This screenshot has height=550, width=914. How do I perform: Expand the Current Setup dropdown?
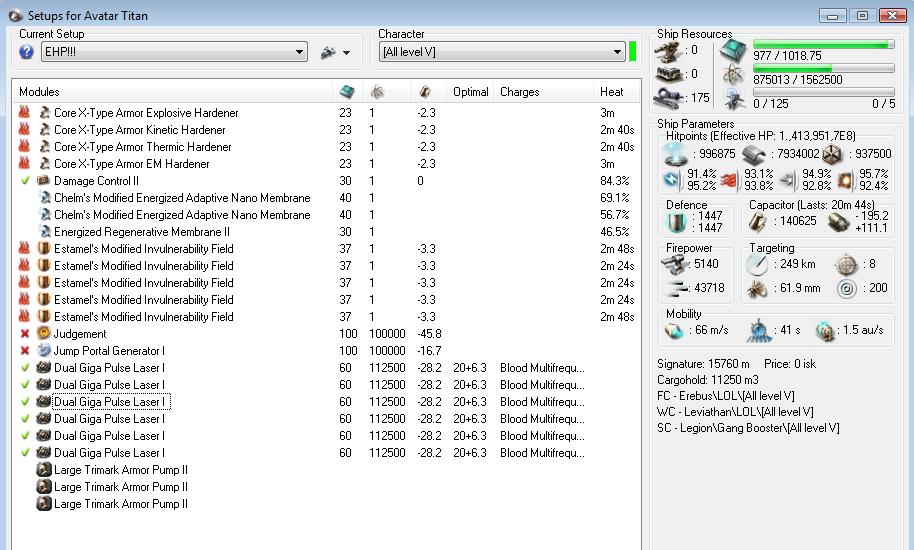[299, 52]
